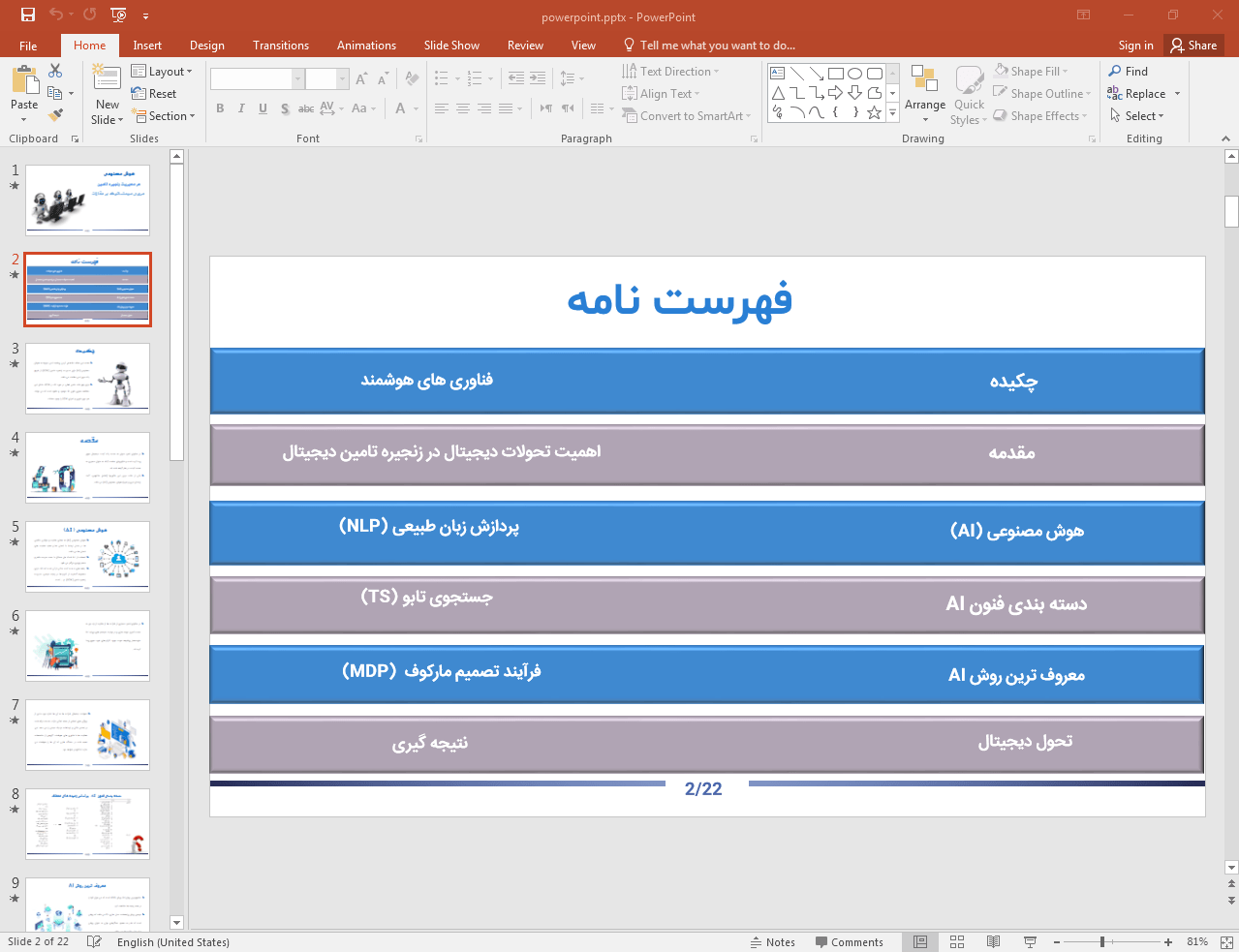Open the Transitions tab
Image resolution: width=1239 pixels, height=952 pixels.
(x=281, y=46)
